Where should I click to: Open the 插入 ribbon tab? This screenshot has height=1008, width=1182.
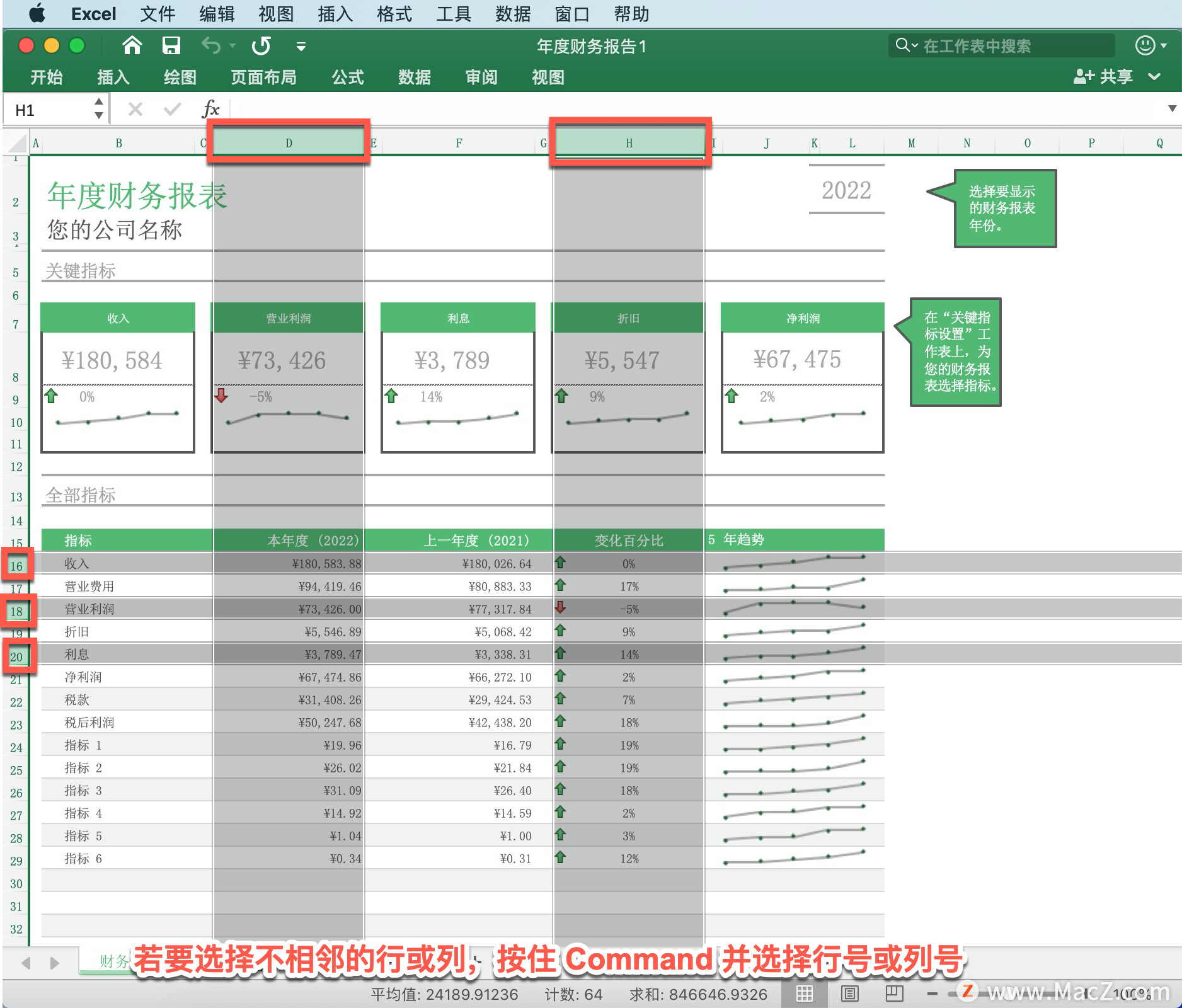113,77
